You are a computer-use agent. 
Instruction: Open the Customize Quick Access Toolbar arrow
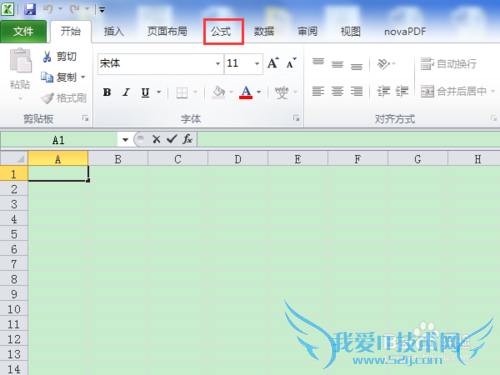point(102,10)
